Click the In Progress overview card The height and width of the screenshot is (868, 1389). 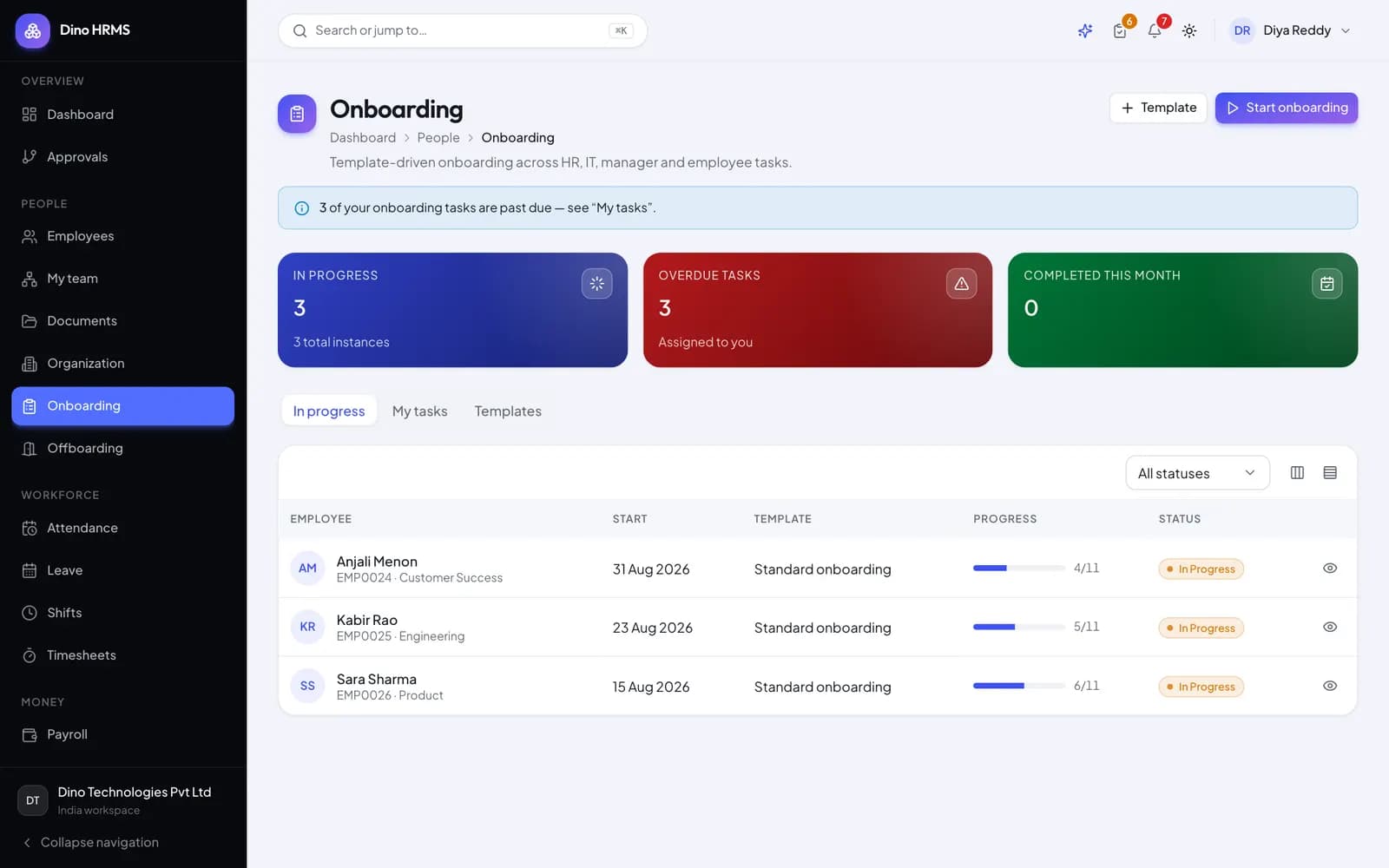coord(452,310)
